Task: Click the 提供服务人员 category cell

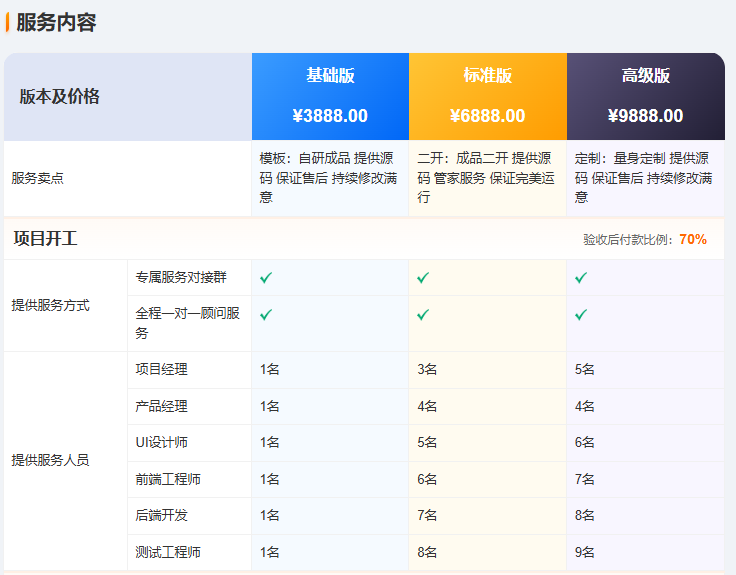Action: (50, 460)
